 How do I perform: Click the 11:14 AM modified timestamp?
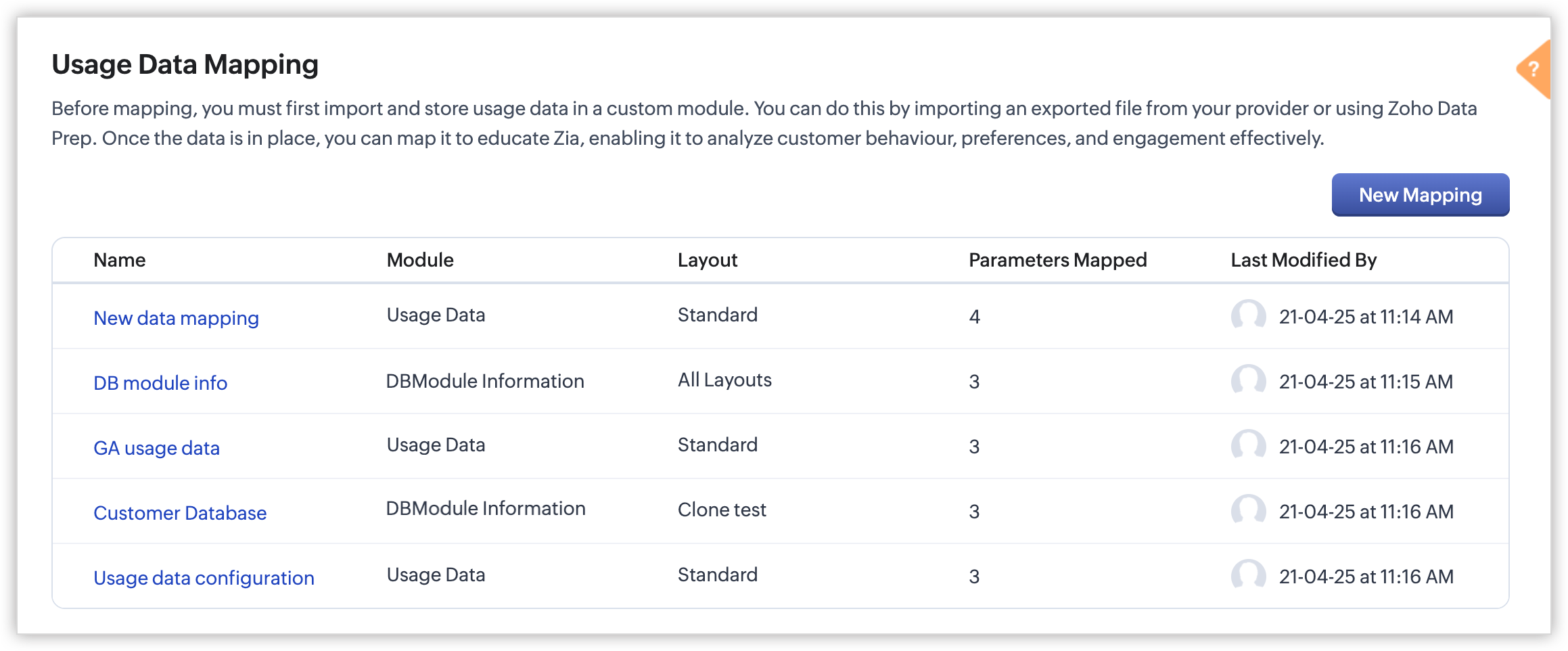(1366, 317)
